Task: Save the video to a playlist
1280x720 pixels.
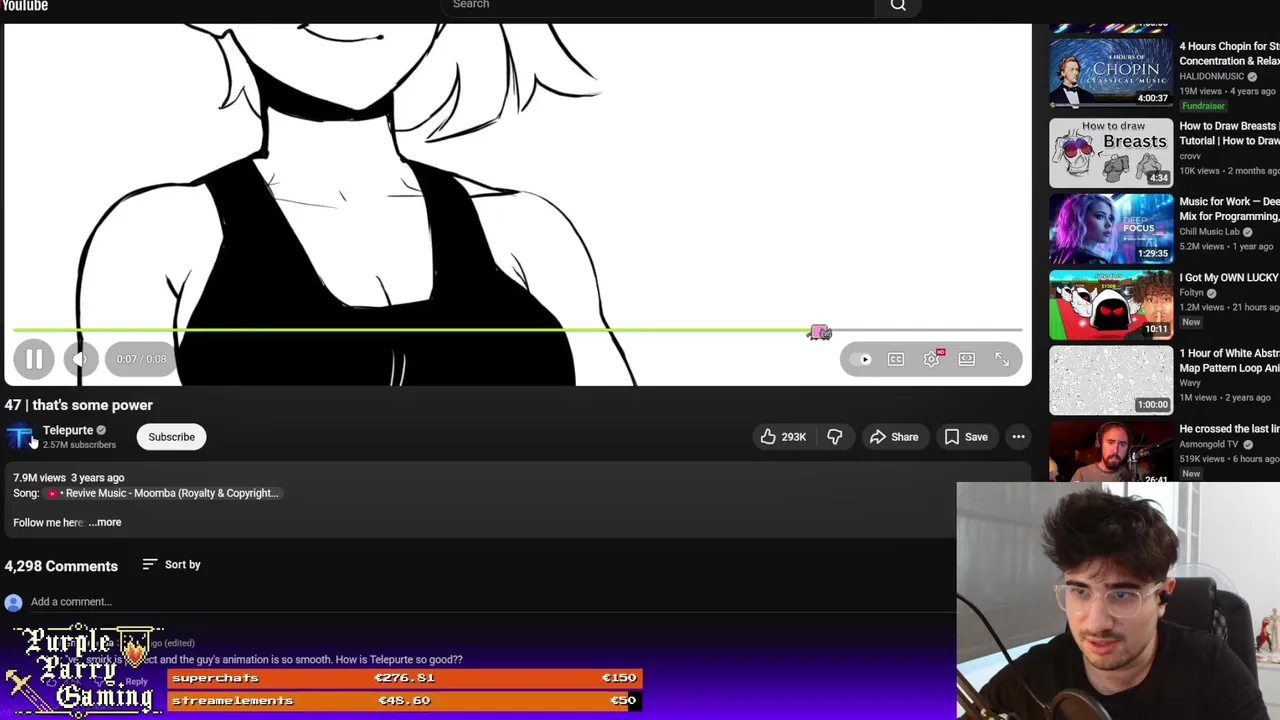Action: [x=966, y=437]
